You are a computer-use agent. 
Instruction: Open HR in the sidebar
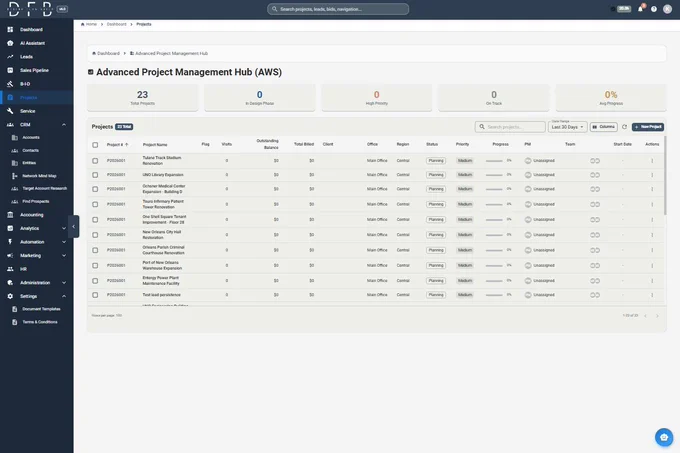point(36,269)
